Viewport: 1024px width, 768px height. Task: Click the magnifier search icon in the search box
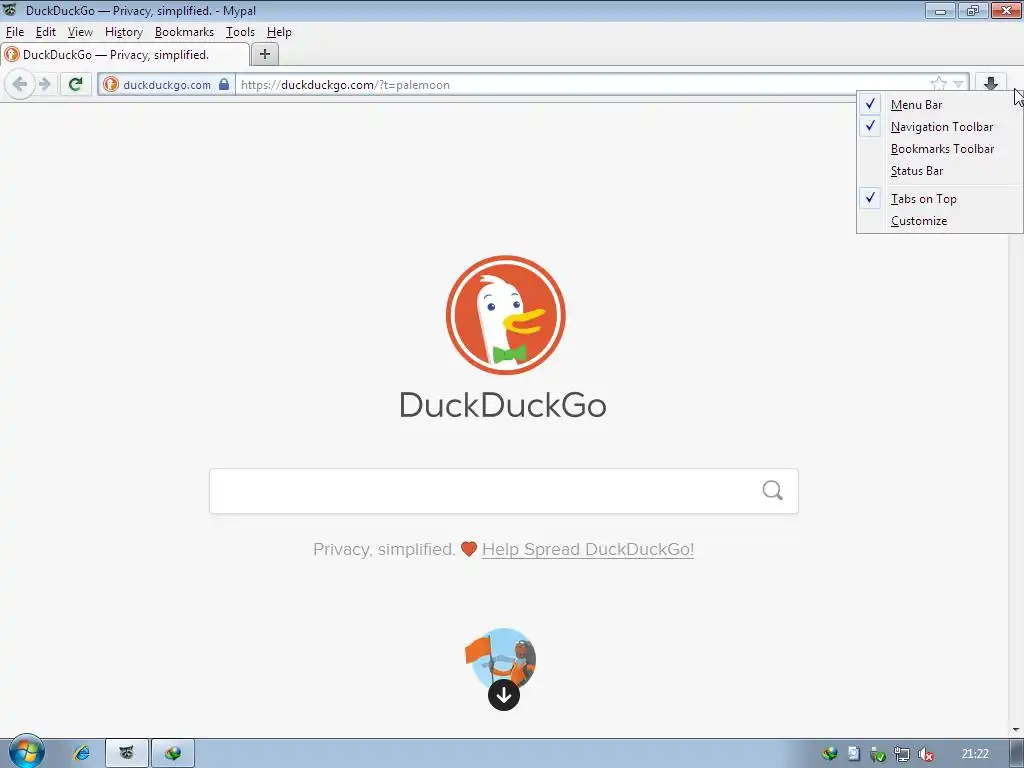coord(772,490)
